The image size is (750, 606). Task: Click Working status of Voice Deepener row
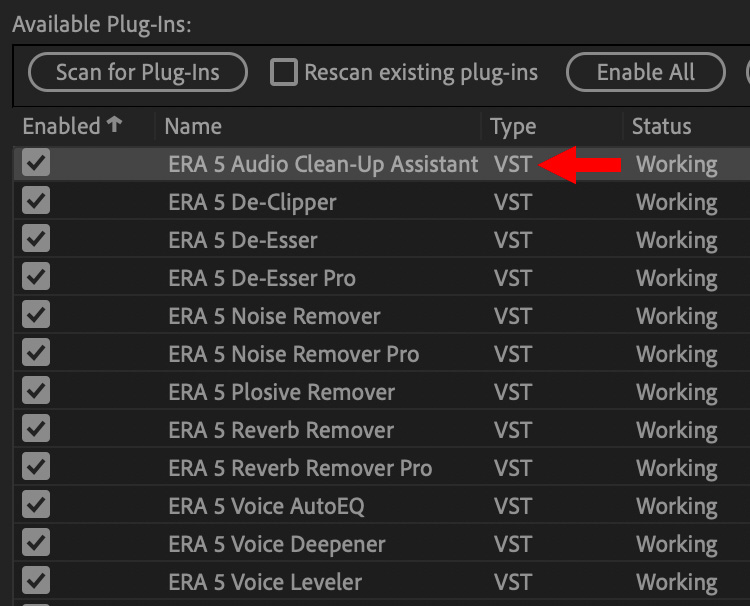pos(677,545)
